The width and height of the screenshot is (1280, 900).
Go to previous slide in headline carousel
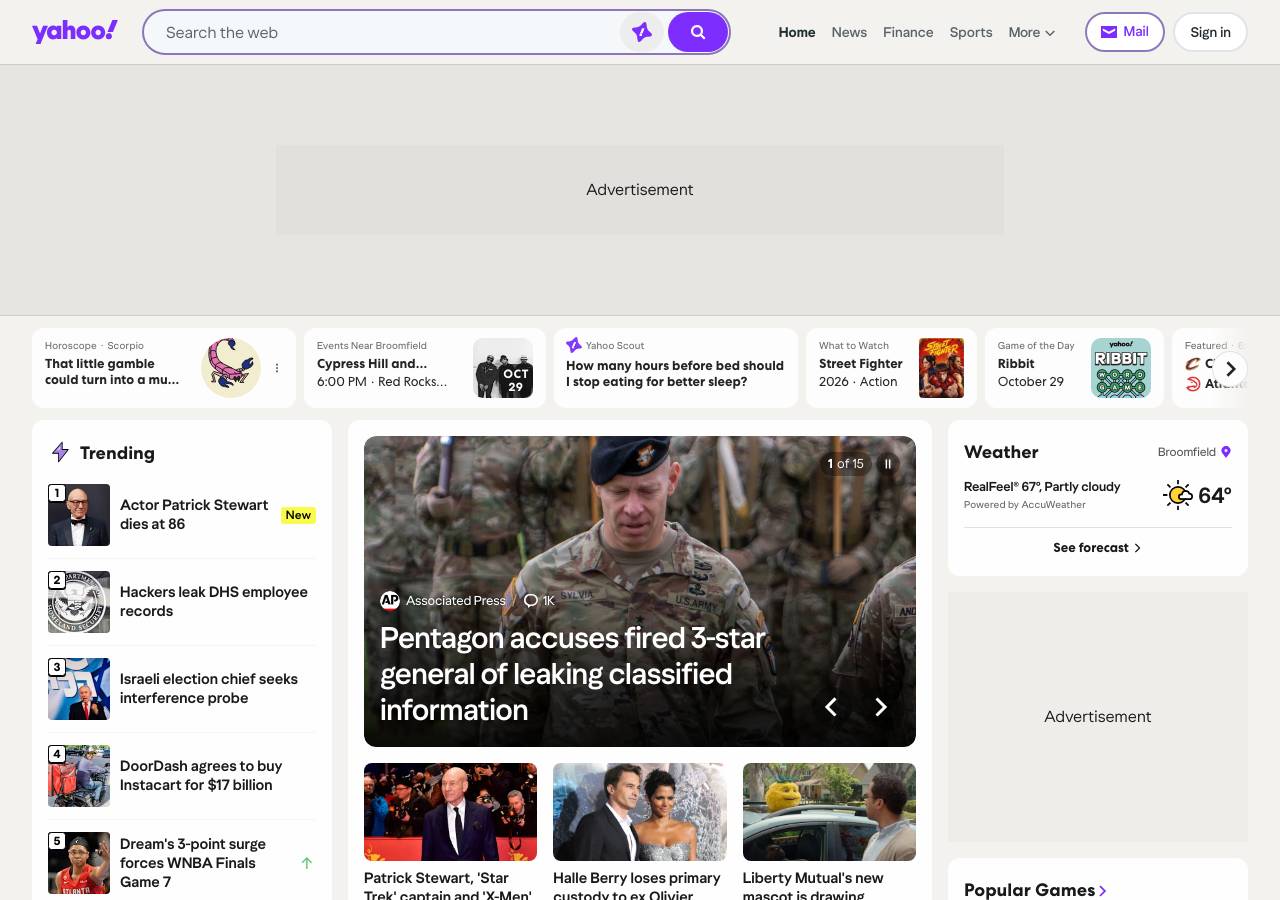pos(830,707)
